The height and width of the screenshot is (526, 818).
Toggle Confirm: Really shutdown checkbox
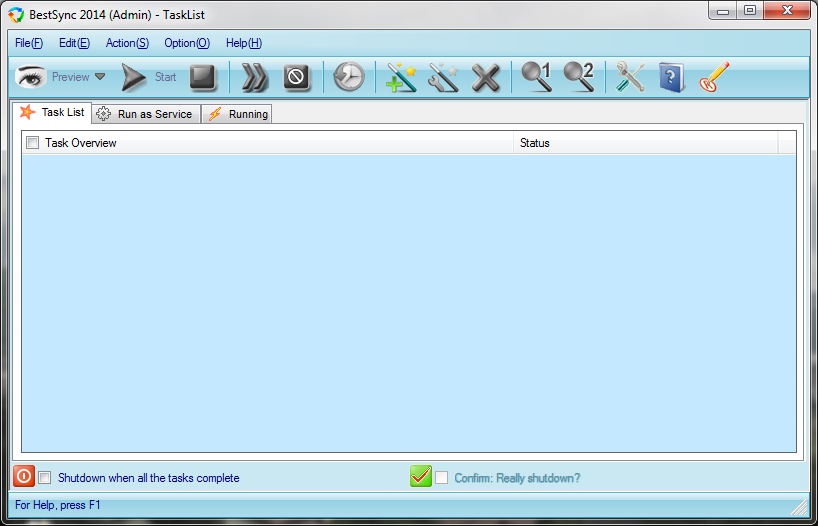(x=441, y=477)
